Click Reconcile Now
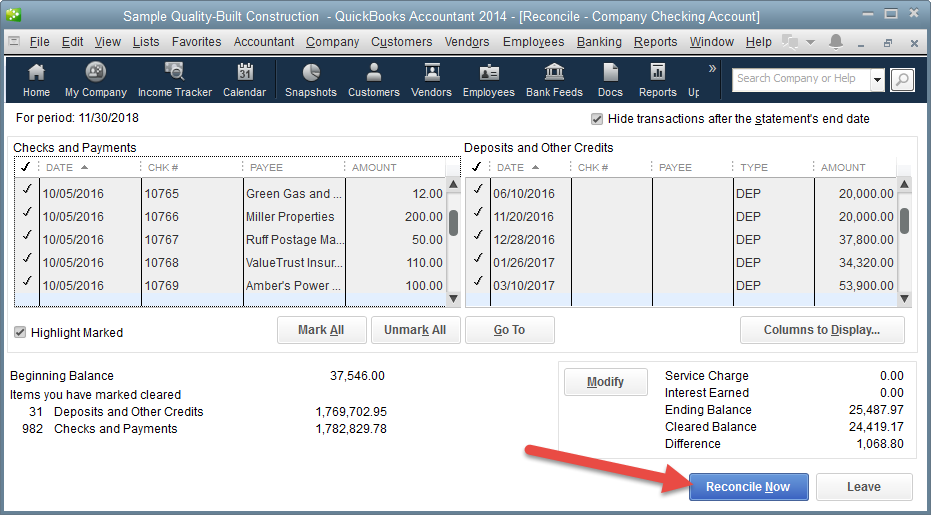 [x=748, y=486]
